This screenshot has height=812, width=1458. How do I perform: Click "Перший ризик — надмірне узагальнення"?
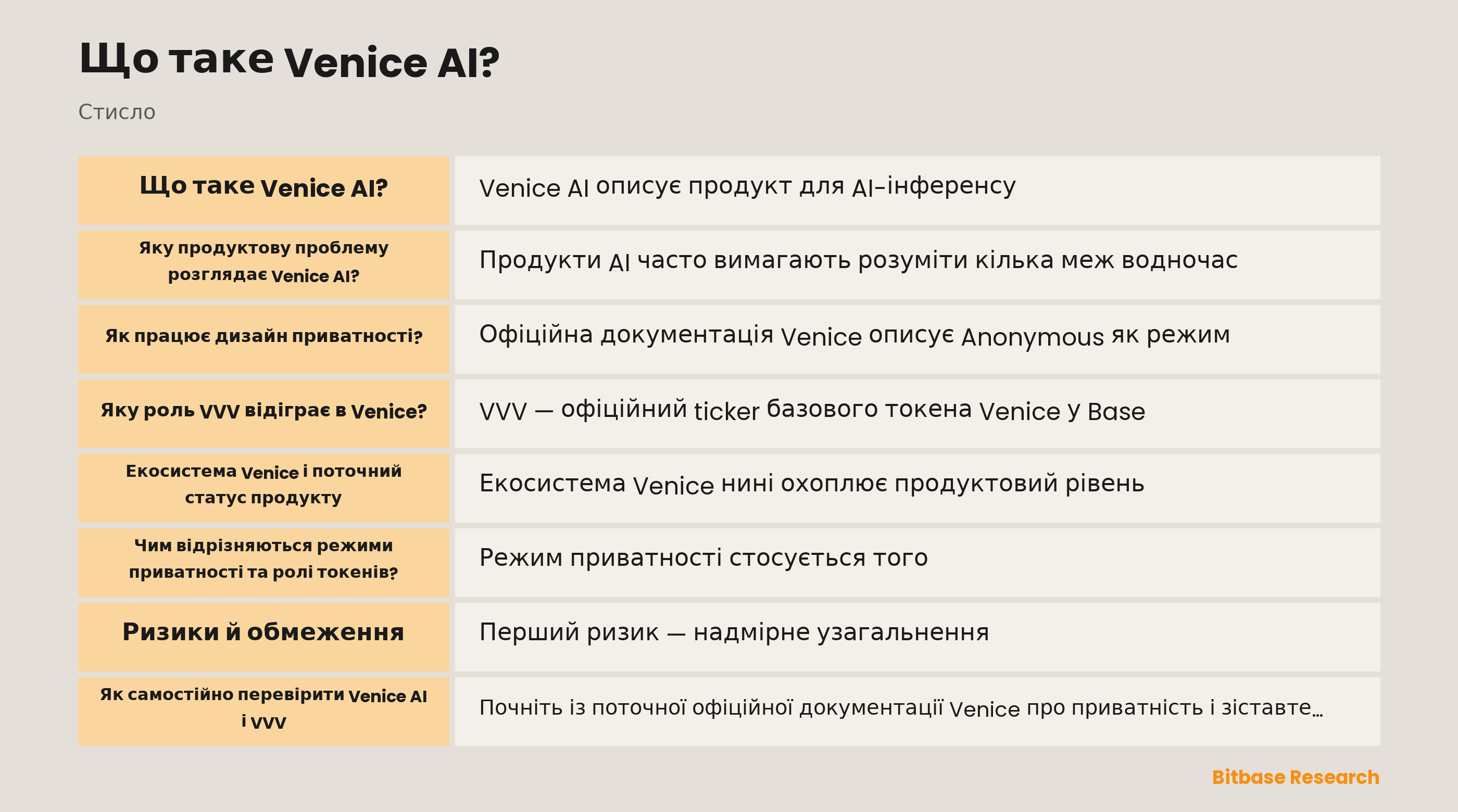[734, 632]
